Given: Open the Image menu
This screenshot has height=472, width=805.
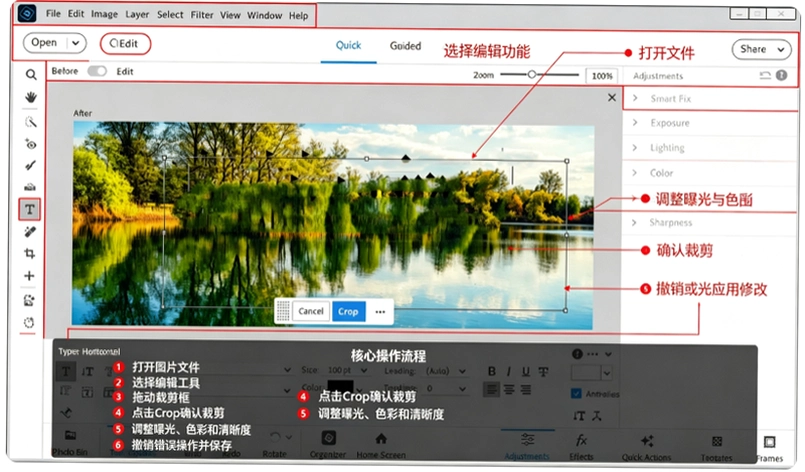Looking at the screenshot, I should click(x=104, y=14).
